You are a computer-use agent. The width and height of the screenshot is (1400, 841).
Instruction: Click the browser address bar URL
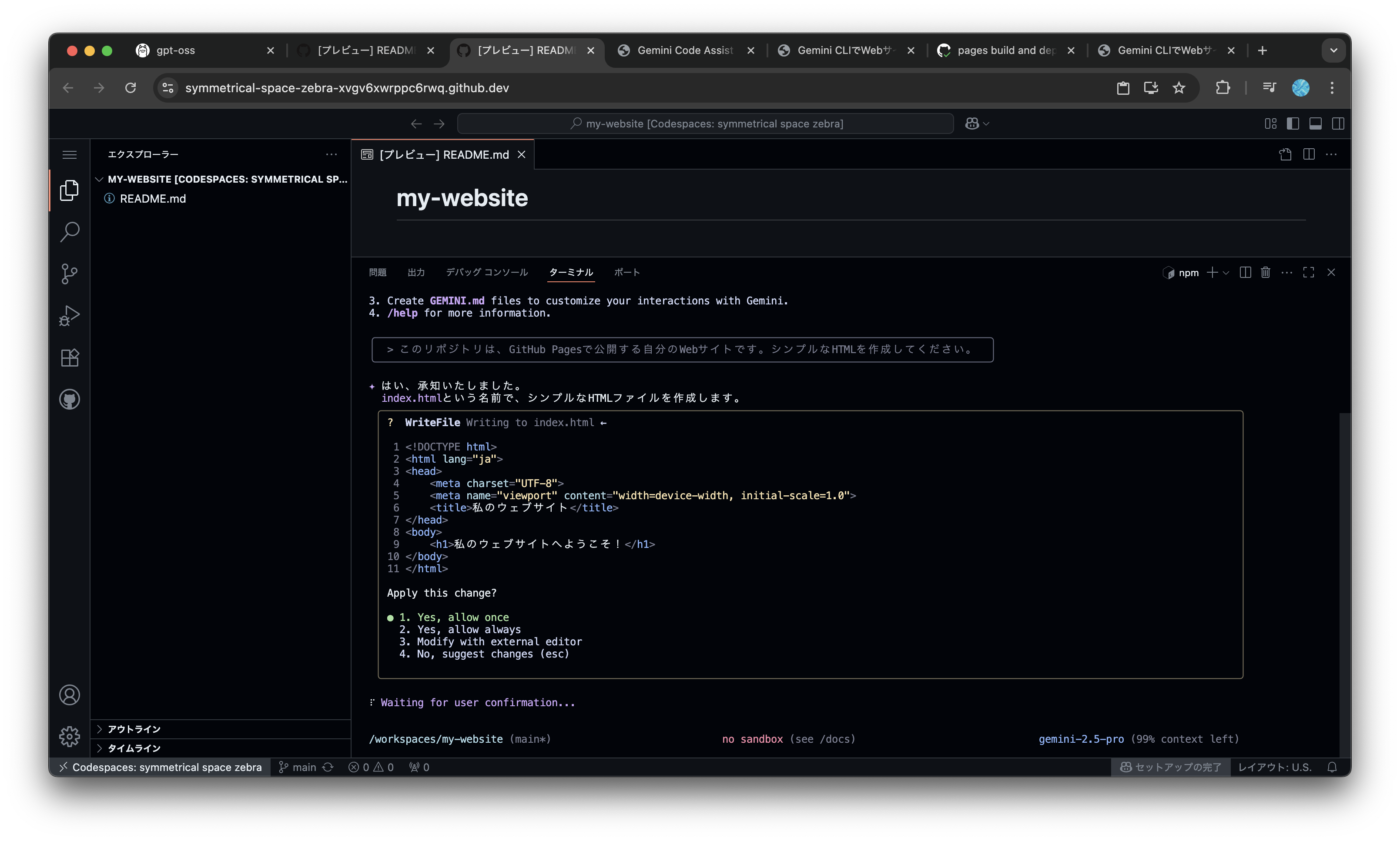coord(347,88)
